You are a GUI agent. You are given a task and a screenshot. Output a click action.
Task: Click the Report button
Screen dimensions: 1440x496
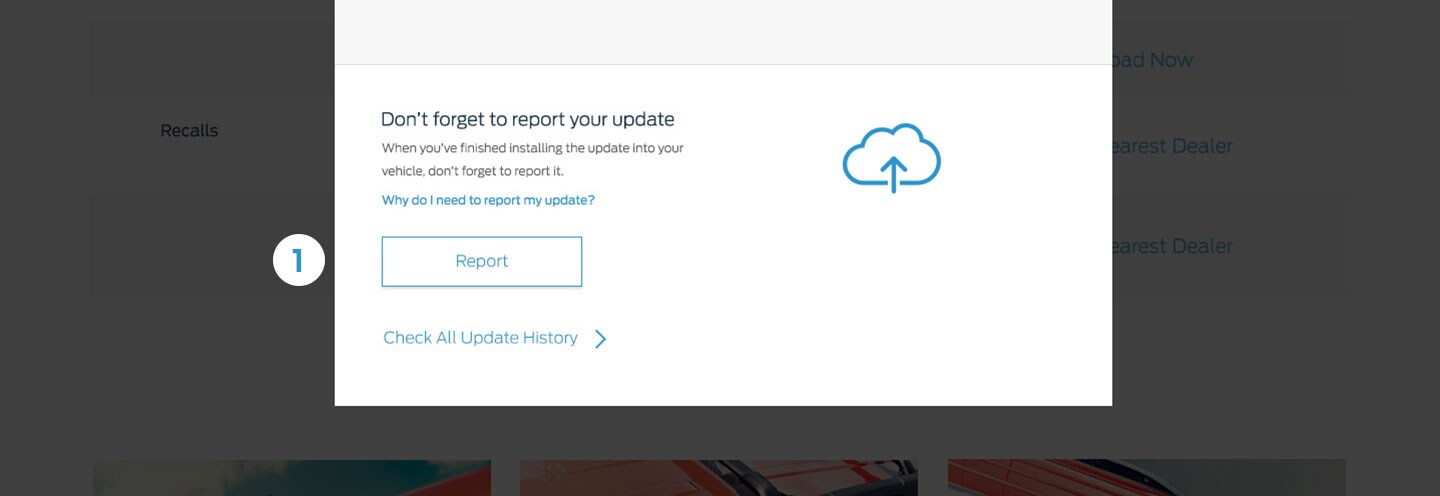[481, 262]
